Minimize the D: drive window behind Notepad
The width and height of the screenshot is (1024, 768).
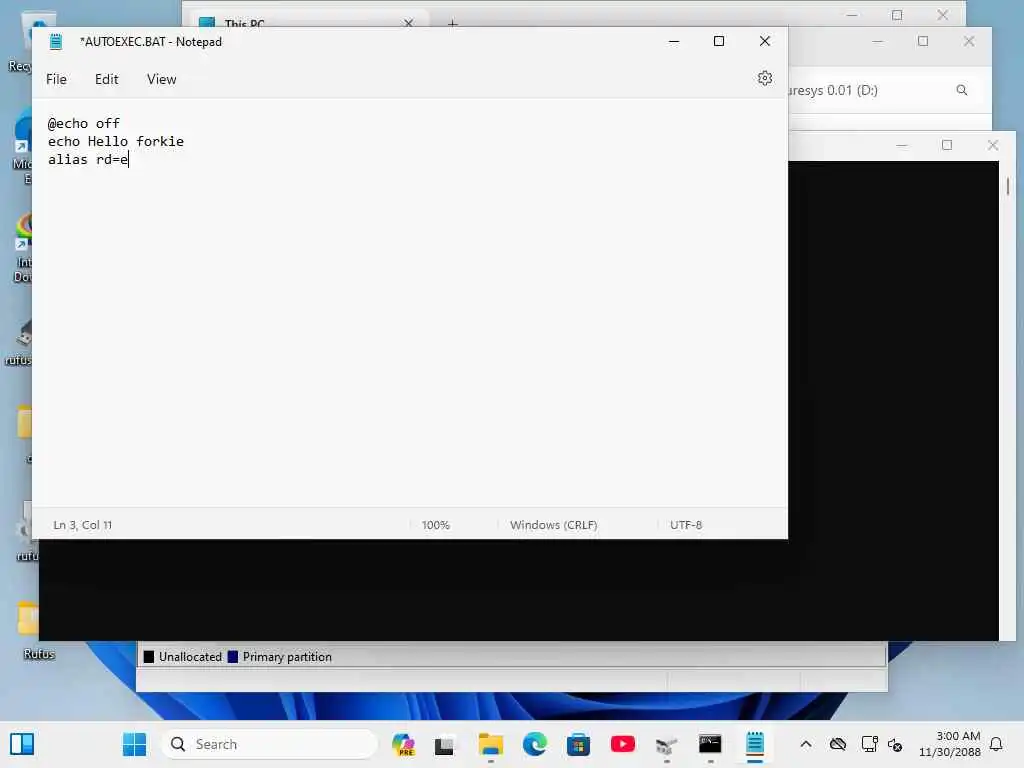point(878,41)
